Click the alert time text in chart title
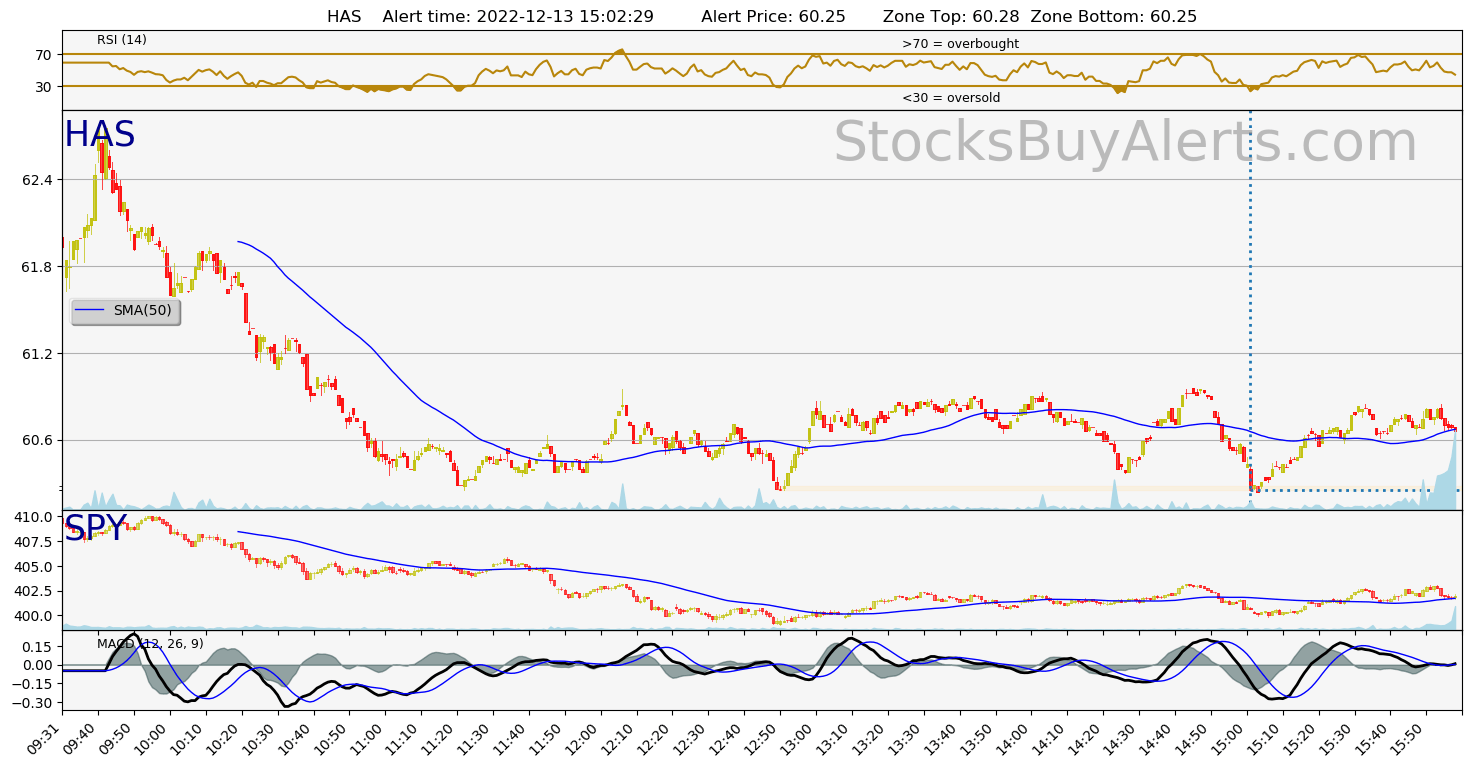 point(518,16)
